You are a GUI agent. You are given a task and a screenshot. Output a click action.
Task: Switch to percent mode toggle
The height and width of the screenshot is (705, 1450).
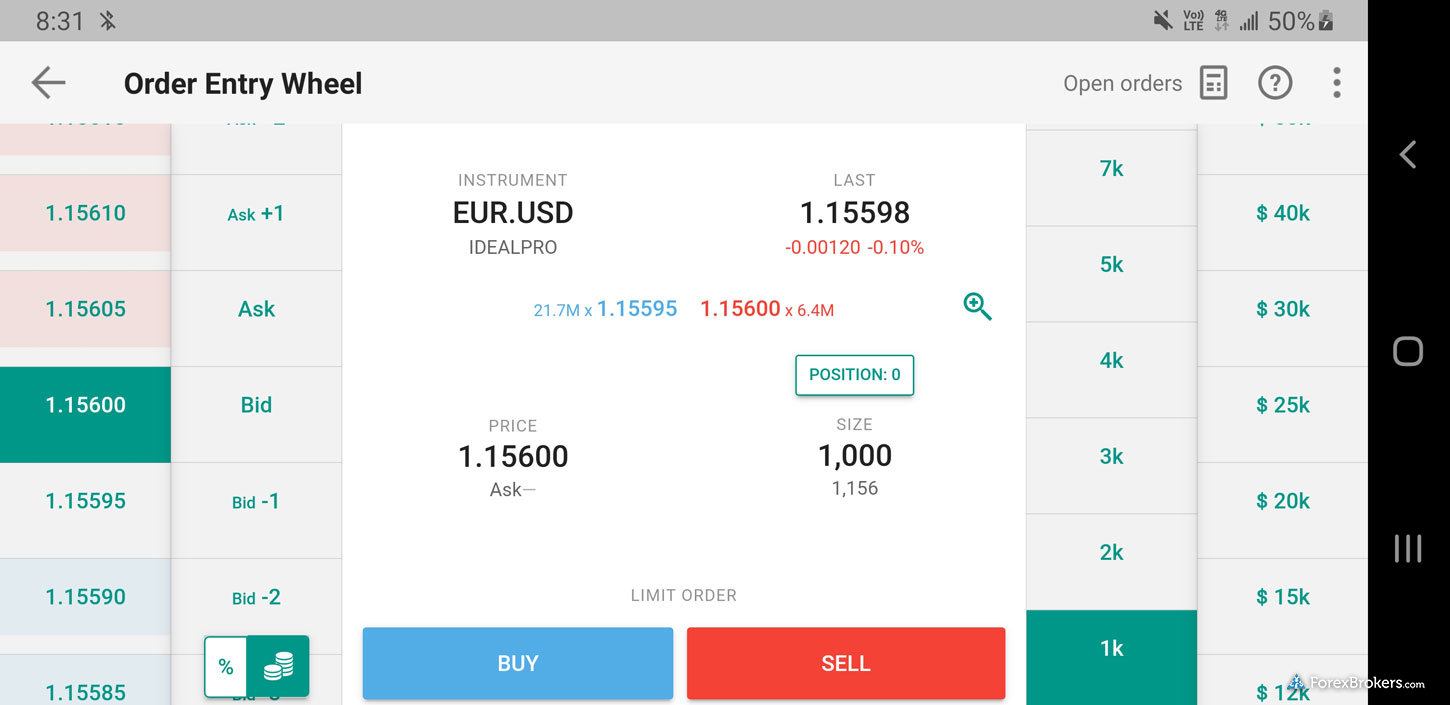[x=226, y=667]
